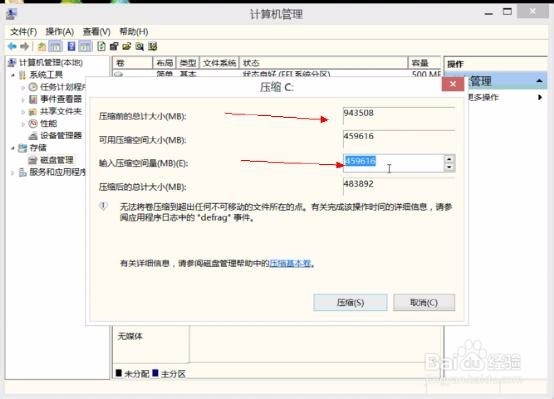This screenshot has width=554, height=399.
Task: Click the 无媒体 disk label in the lower pane
Action: (x=130, y=336)
